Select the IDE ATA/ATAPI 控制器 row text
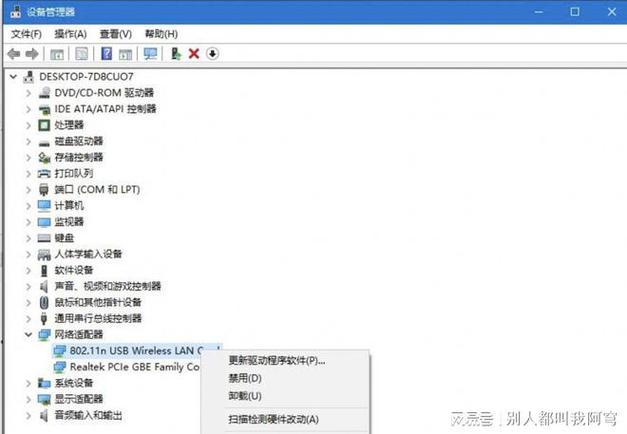The width and height of the screenshot is (627, 434). point(105,109)
